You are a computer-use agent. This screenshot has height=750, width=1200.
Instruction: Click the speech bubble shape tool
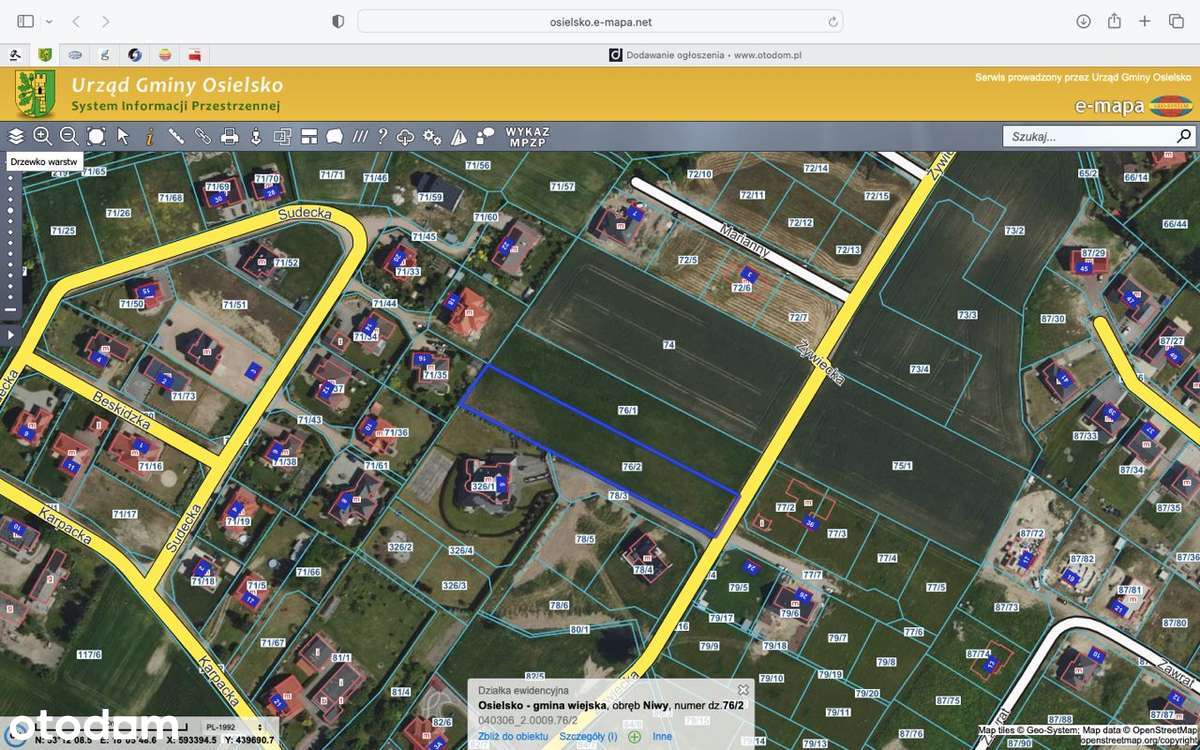coord(335,136)
